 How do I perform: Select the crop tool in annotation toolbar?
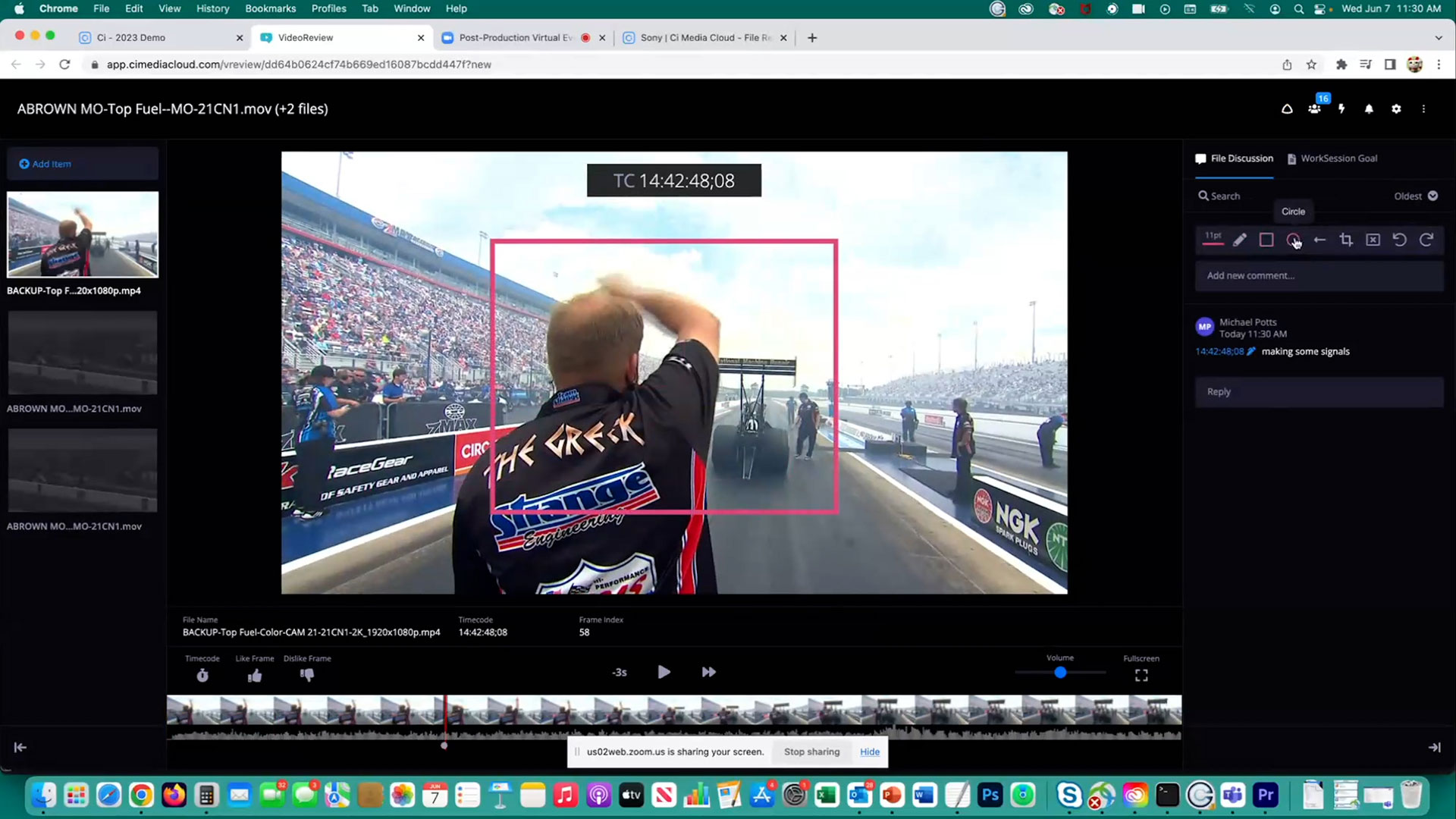(x=1346, y=240)
